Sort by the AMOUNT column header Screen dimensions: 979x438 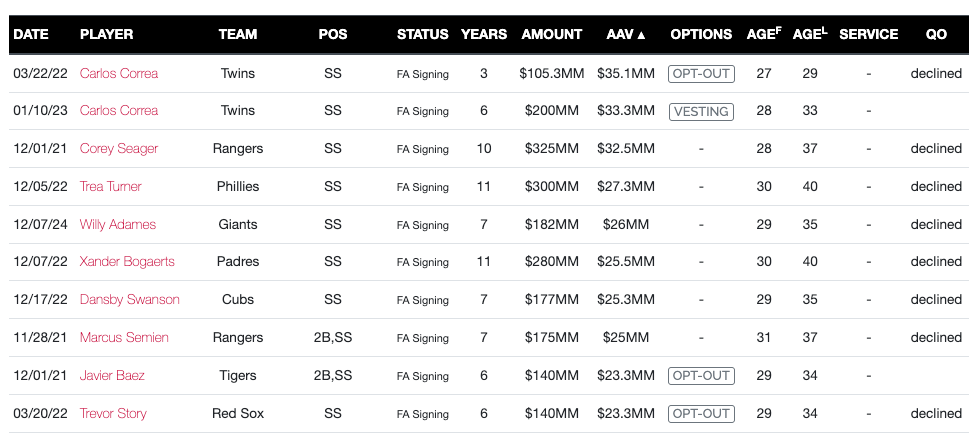(x=551, y=34)
